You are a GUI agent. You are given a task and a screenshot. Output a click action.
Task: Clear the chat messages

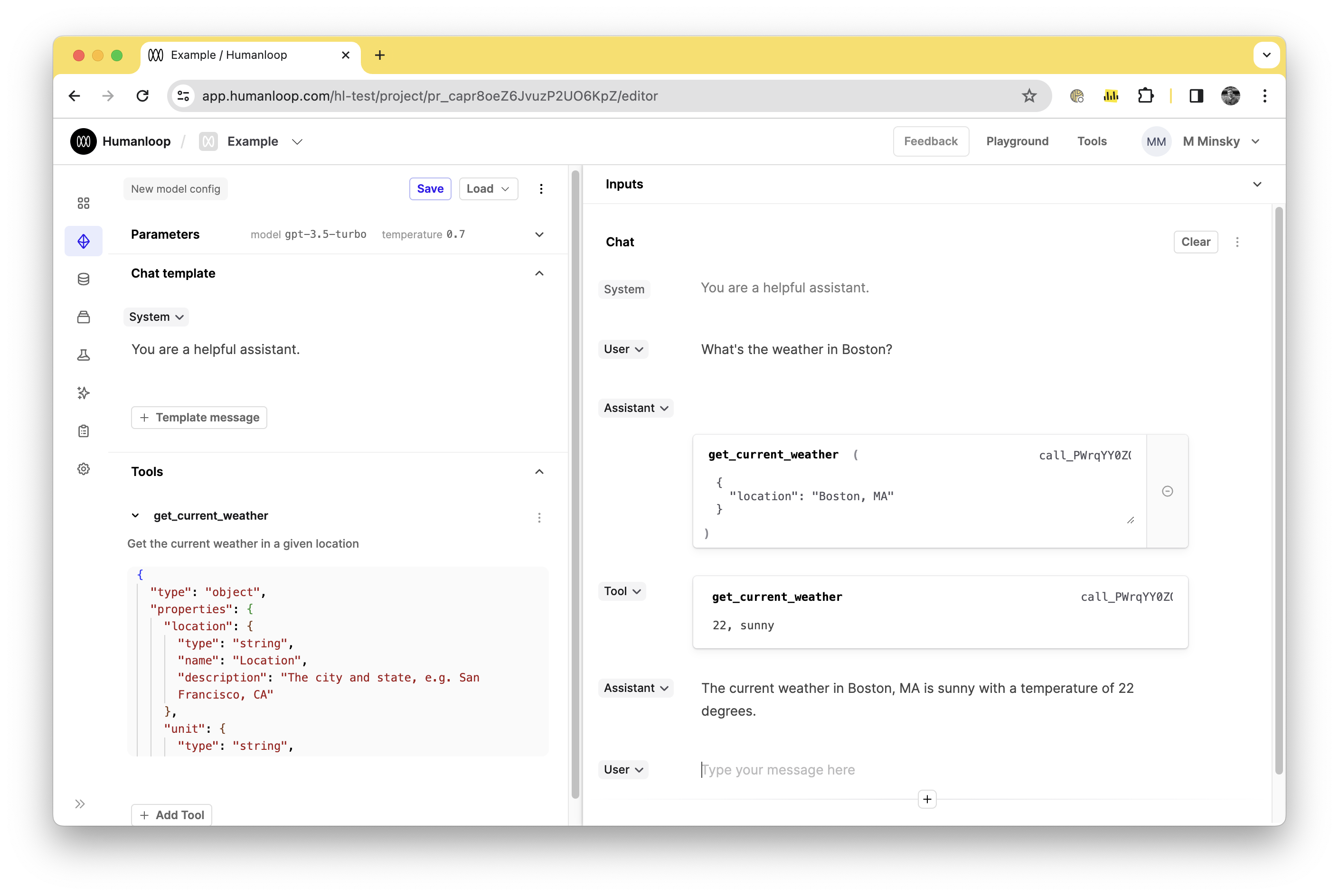pos(1196,242)
